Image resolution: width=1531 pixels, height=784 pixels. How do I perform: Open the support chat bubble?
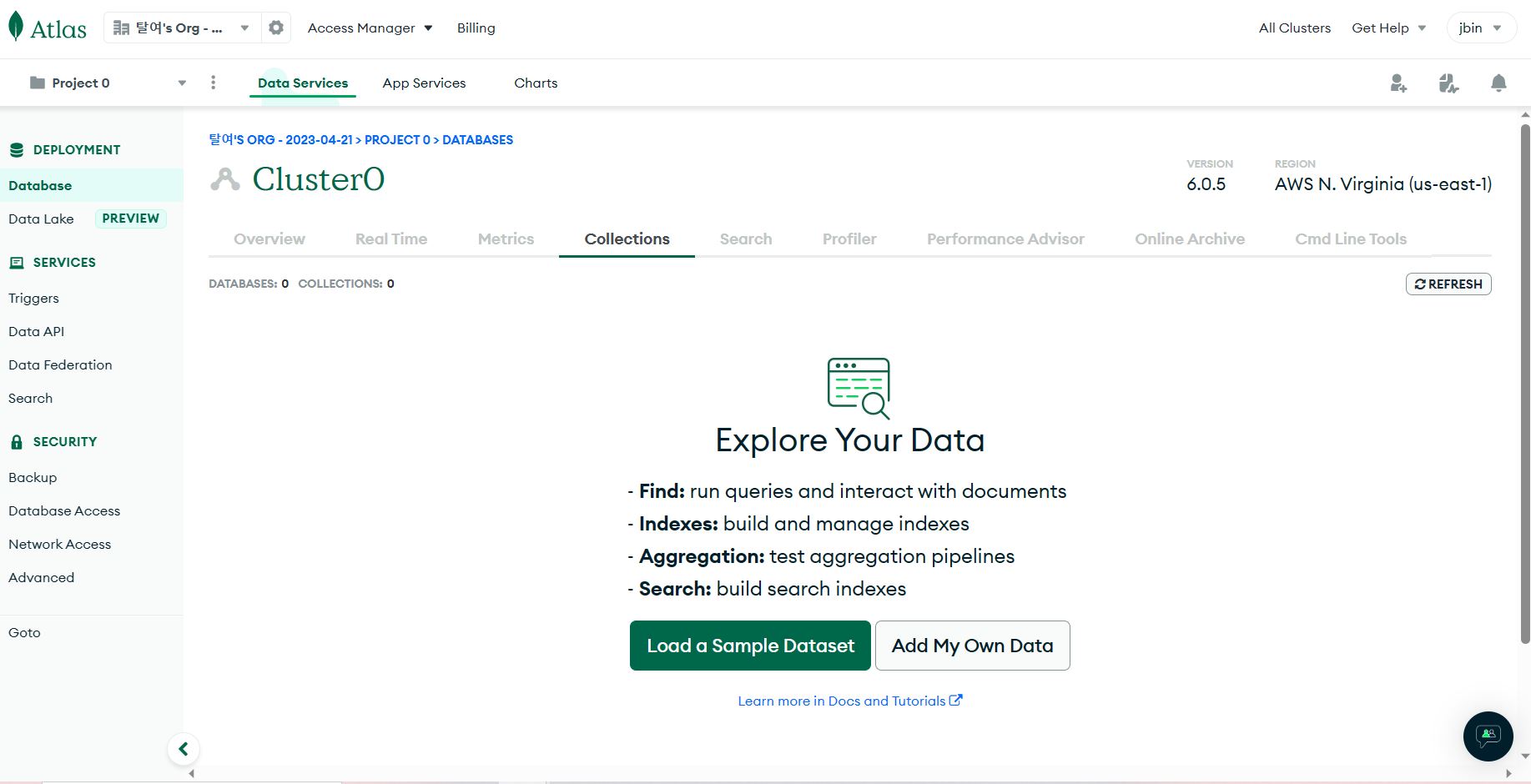pyautogui.click(x=1488, y=736)
